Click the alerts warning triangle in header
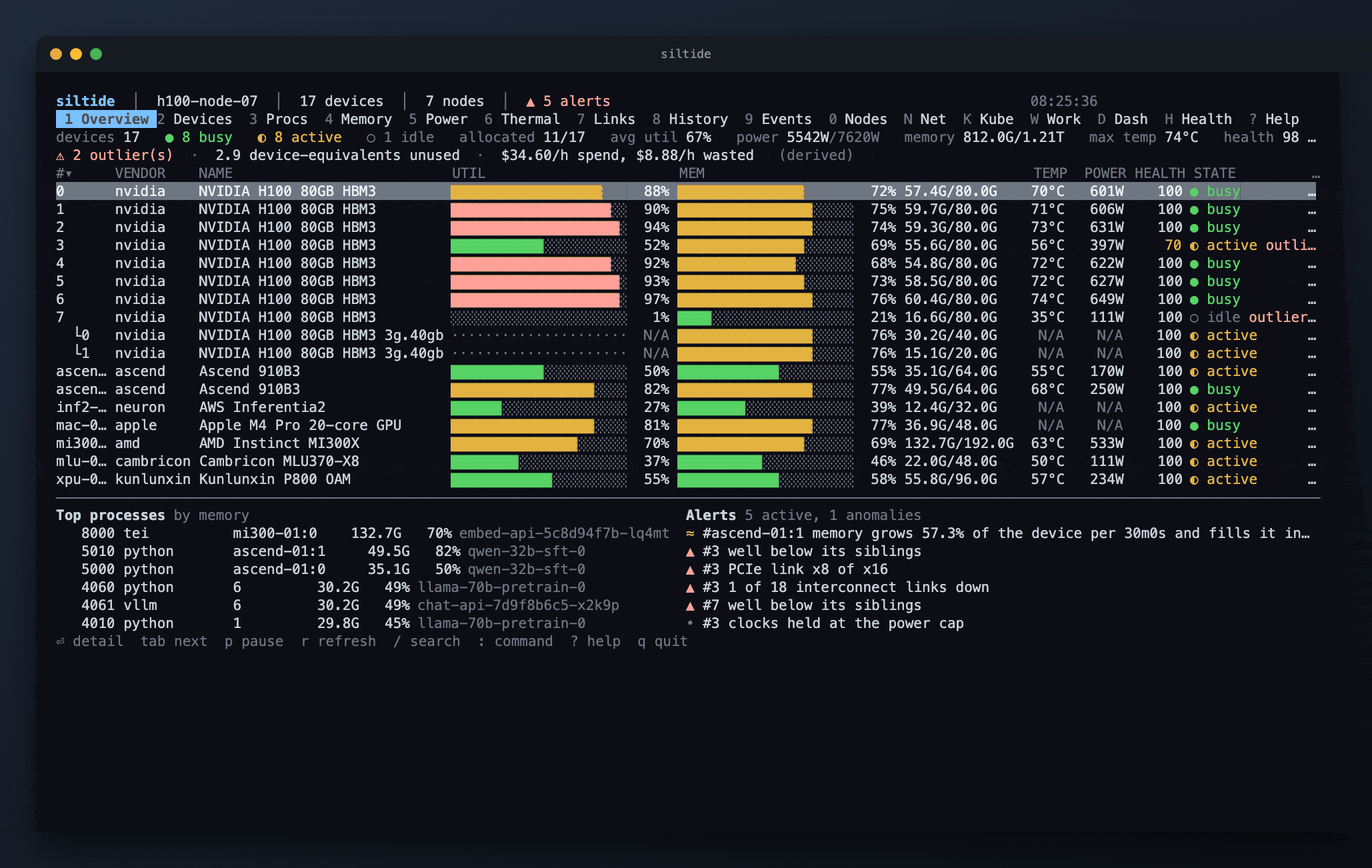Image resolution: width=1372 pixels, height=868 pixels. 531,102
